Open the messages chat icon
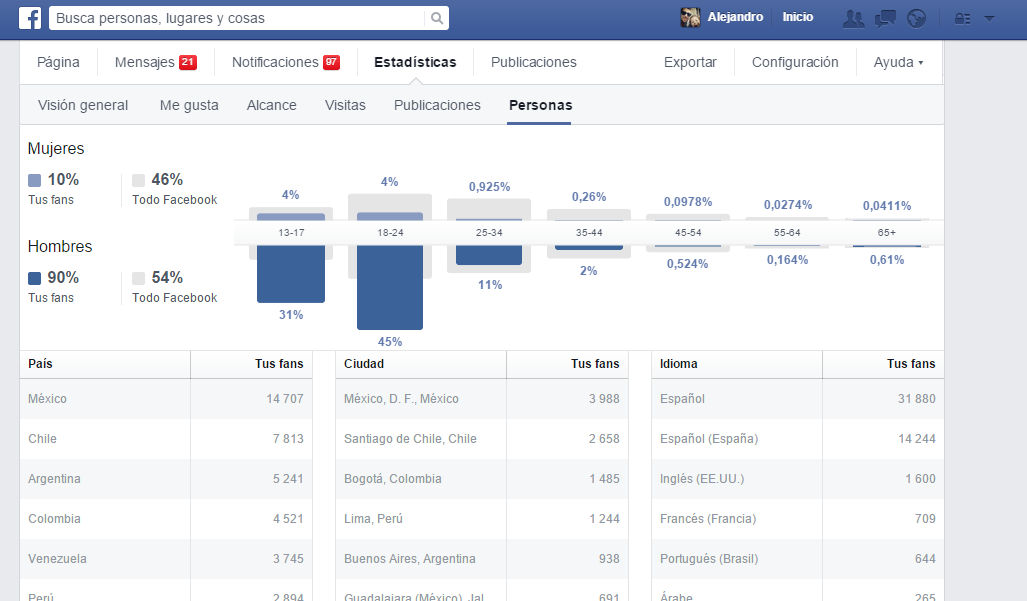This screenshot has height=601, width=1027. click(885, 18)
